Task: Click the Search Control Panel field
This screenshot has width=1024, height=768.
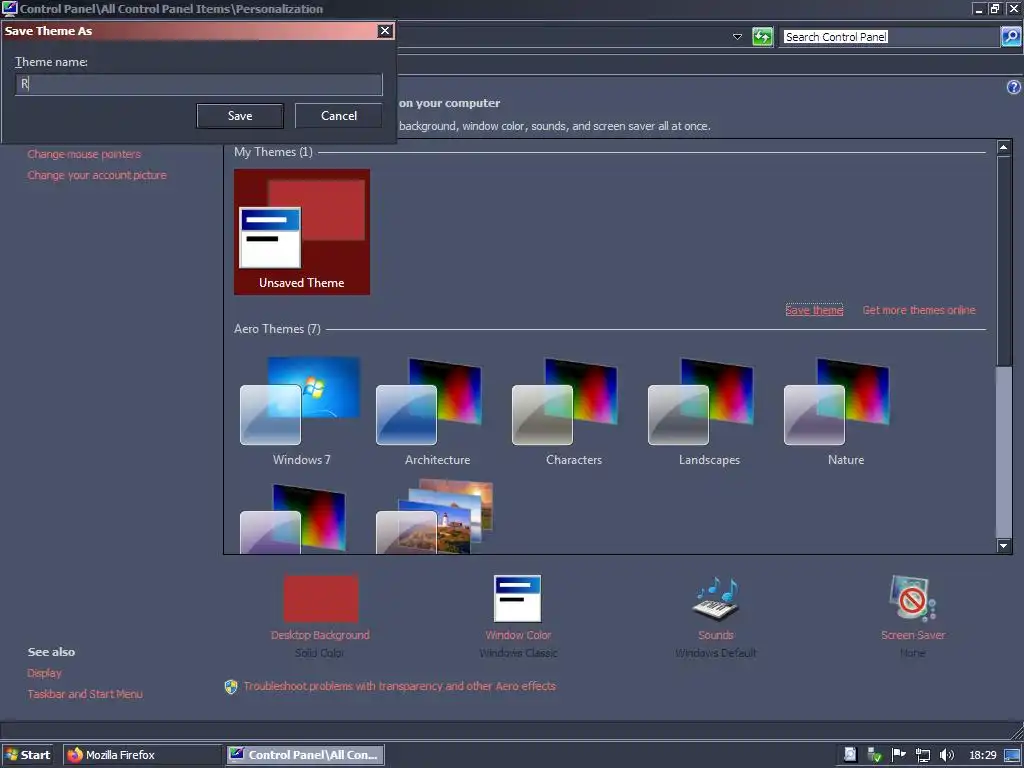Action: tap(891, 37)
